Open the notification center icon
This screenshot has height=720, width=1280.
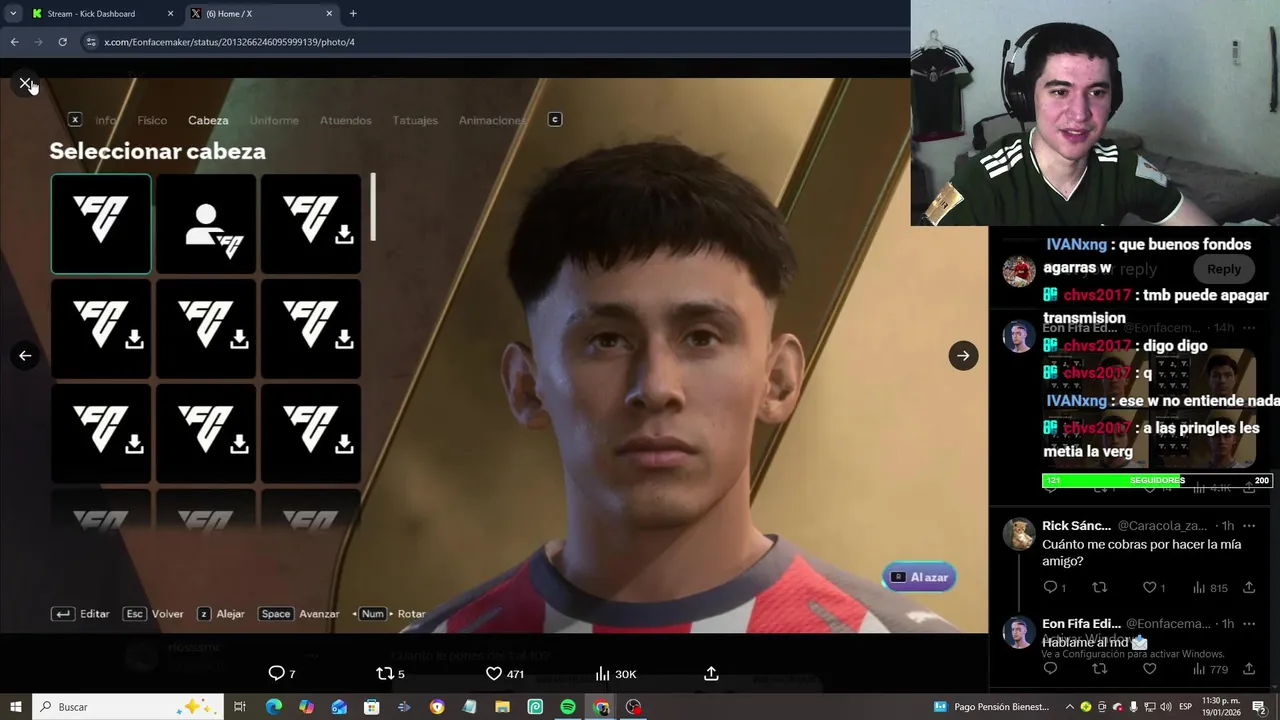(x=1259, y=707)
